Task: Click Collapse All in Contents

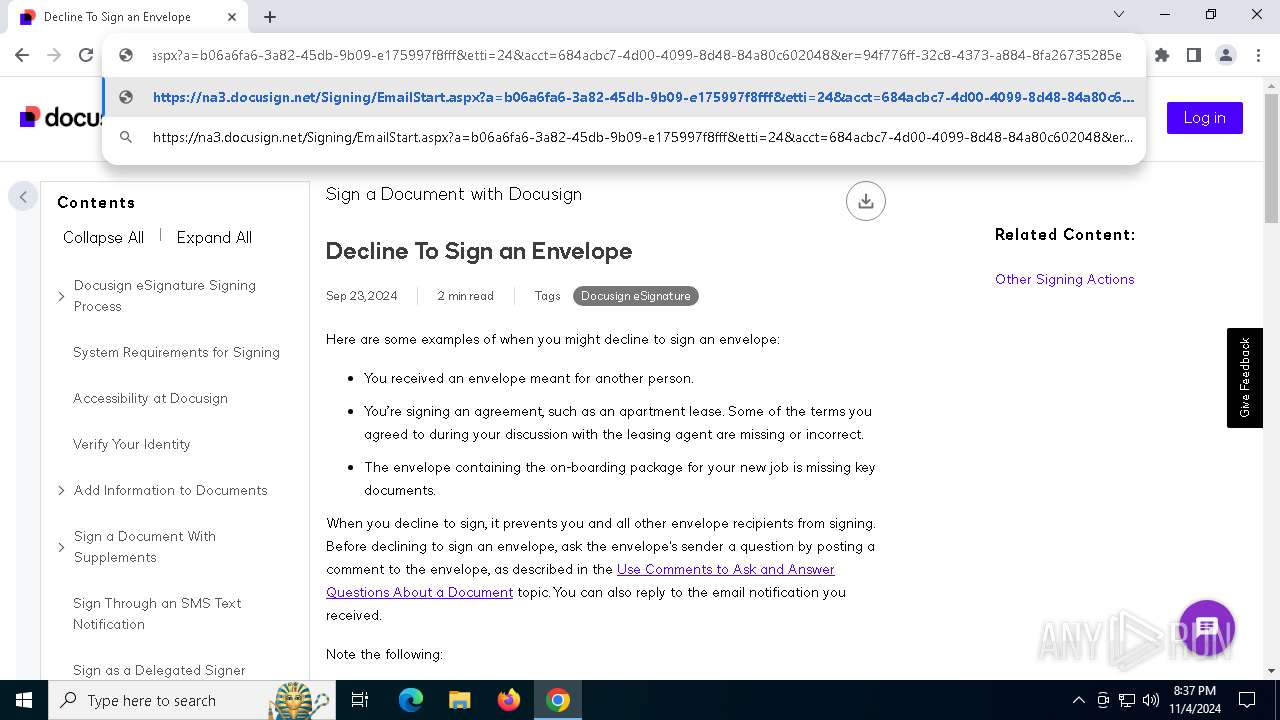Action: [103, 238]
